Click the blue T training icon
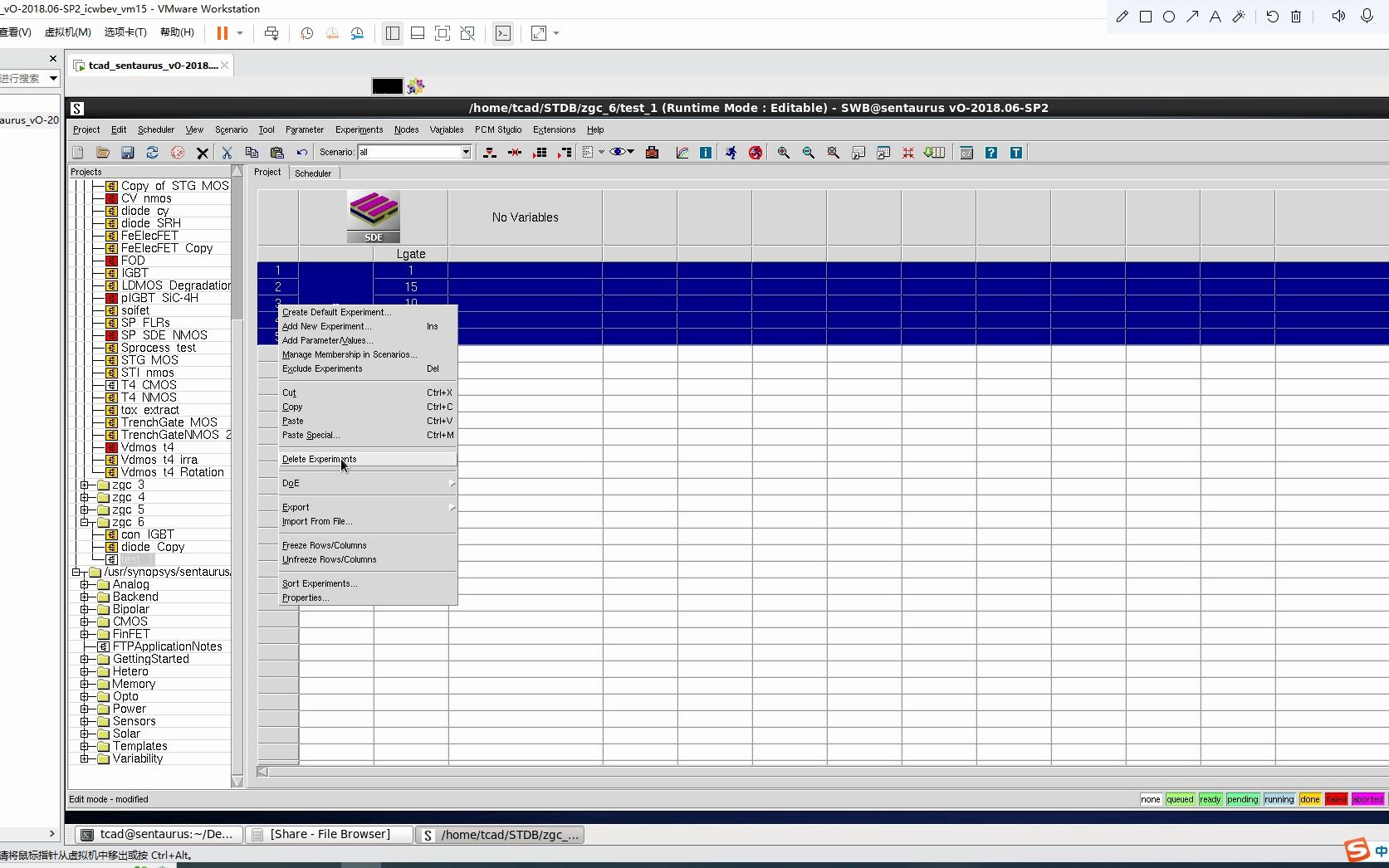The image size is (1389, 868). coord(1016,153)
